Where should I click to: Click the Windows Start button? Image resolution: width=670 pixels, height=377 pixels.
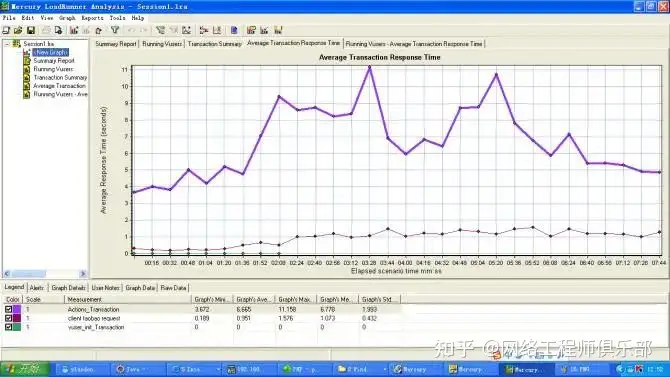point(25,369)
